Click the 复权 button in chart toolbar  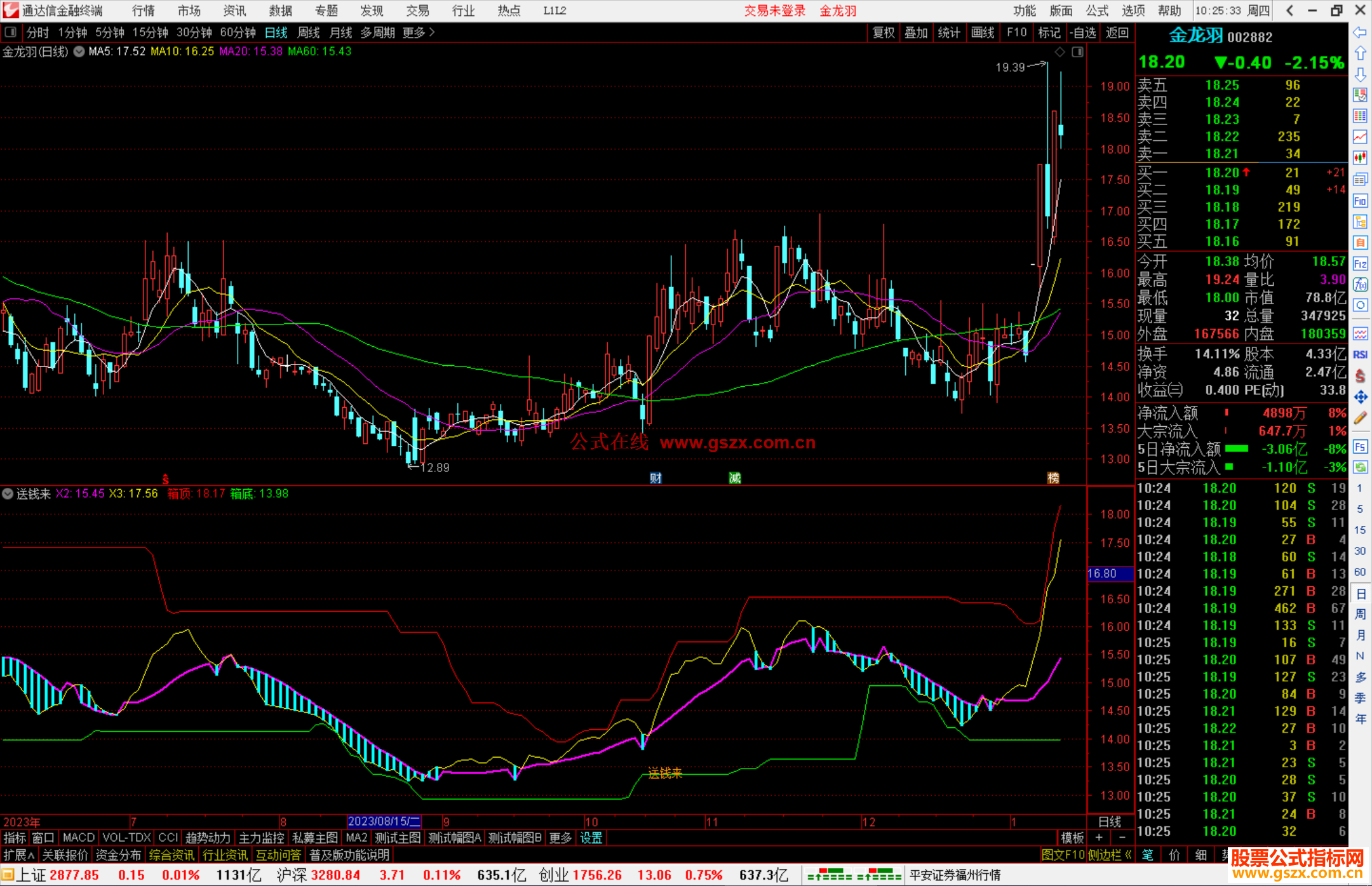click(x=883, y=32)
